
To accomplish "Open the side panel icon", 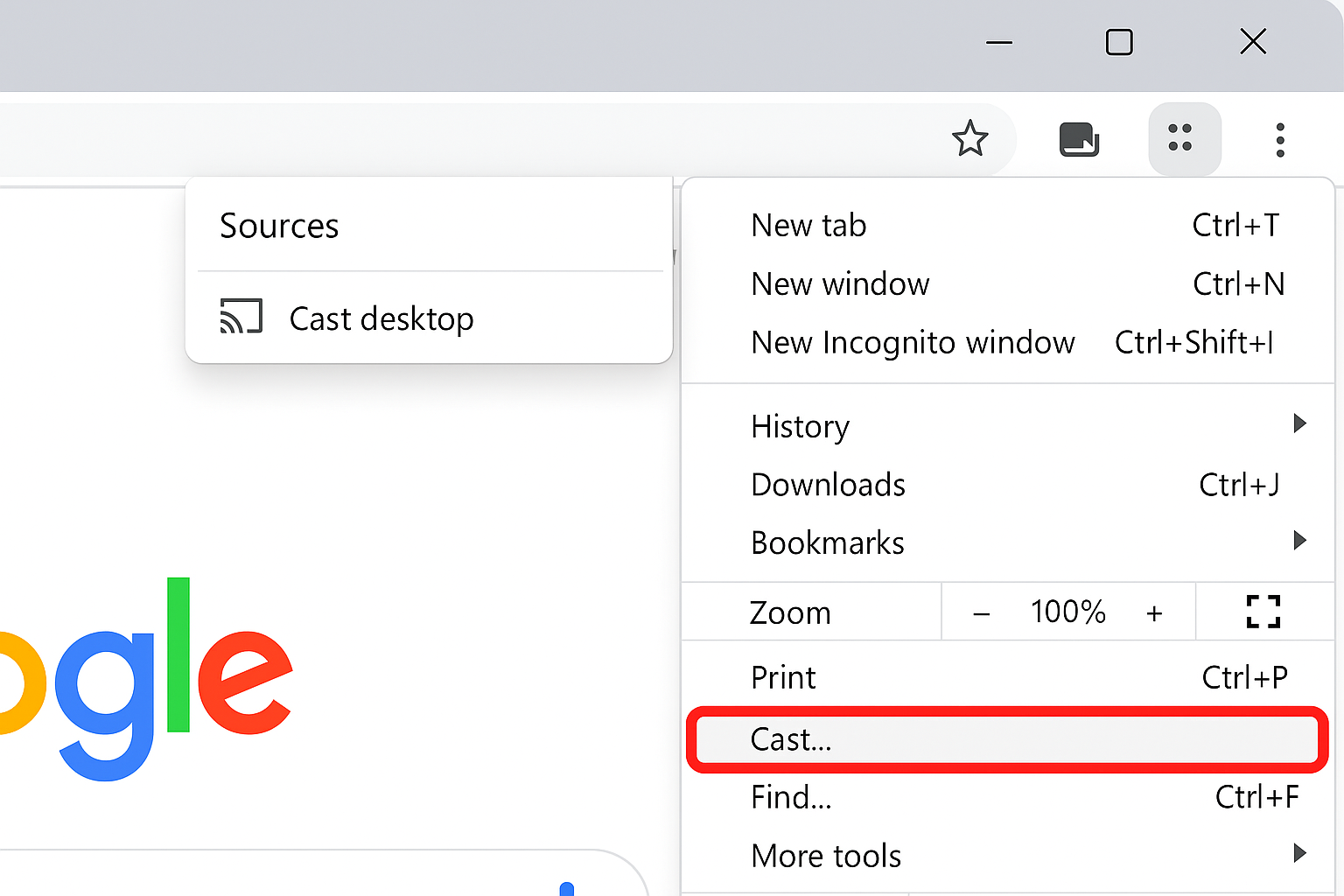I will (x=1079, y=138).
